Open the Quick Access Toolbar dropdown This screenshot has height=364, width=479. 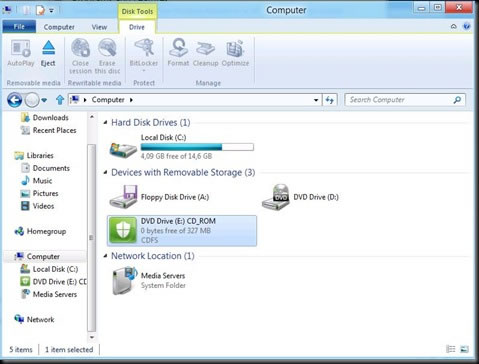click(51, 10)
